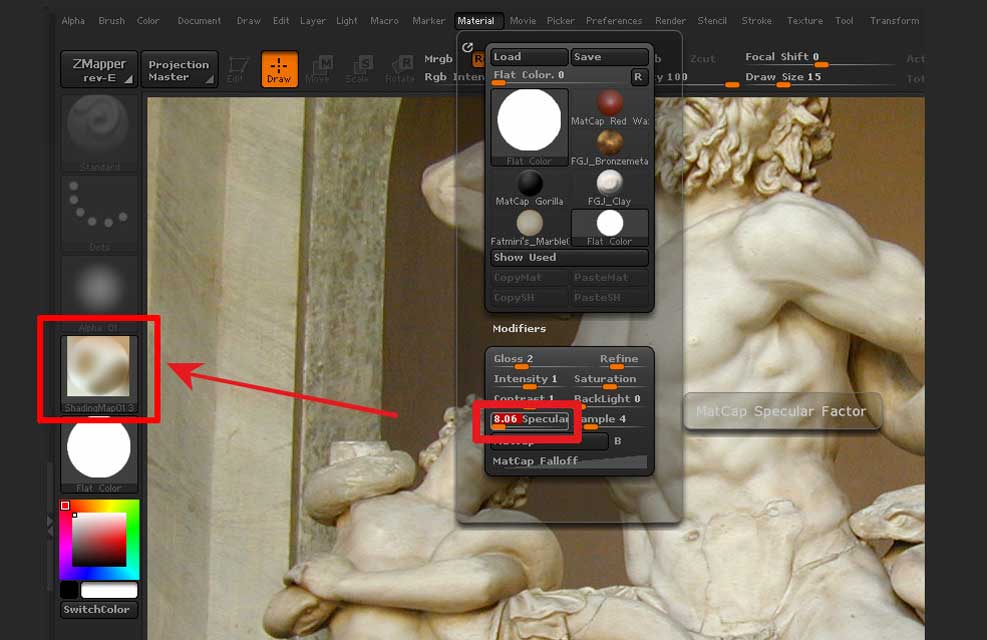Toggle the Mrgb channel mode
987x640 pixels.
[438, 59]
